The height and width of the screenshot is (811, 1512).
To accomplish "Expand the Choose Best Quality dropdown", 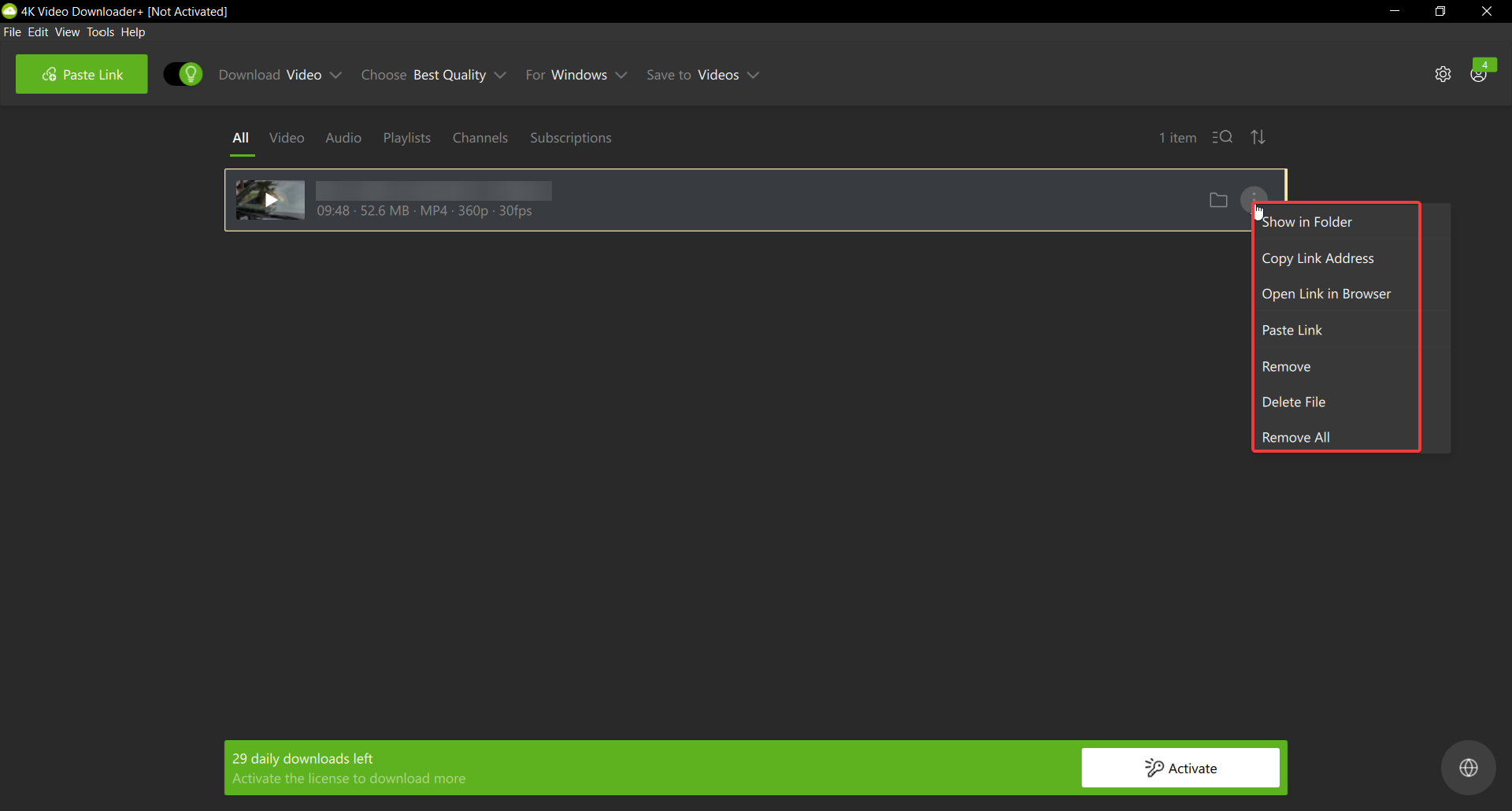I will pyautogui.click(x=433, y=75).
